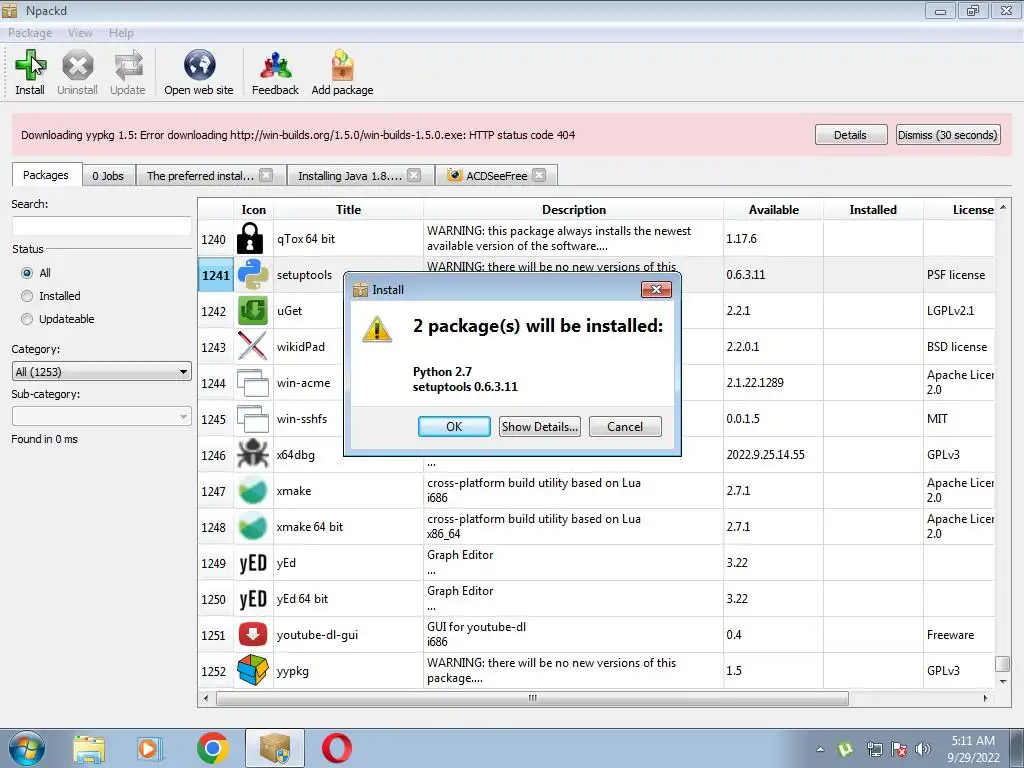Close The preferred instal... tab
1024x768 pixels.
266,175
